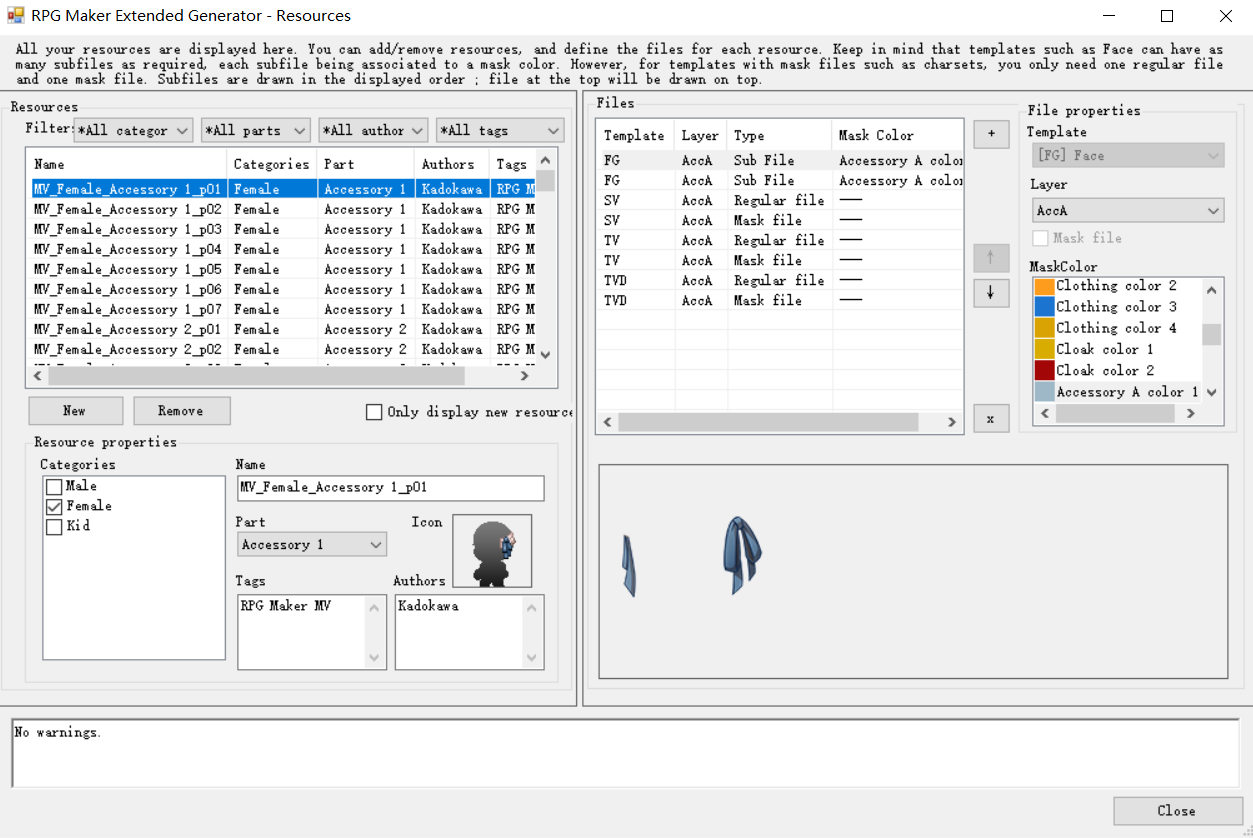
Task: Toggle the Mask file checkbox
Action: (x=1041, y=238)
